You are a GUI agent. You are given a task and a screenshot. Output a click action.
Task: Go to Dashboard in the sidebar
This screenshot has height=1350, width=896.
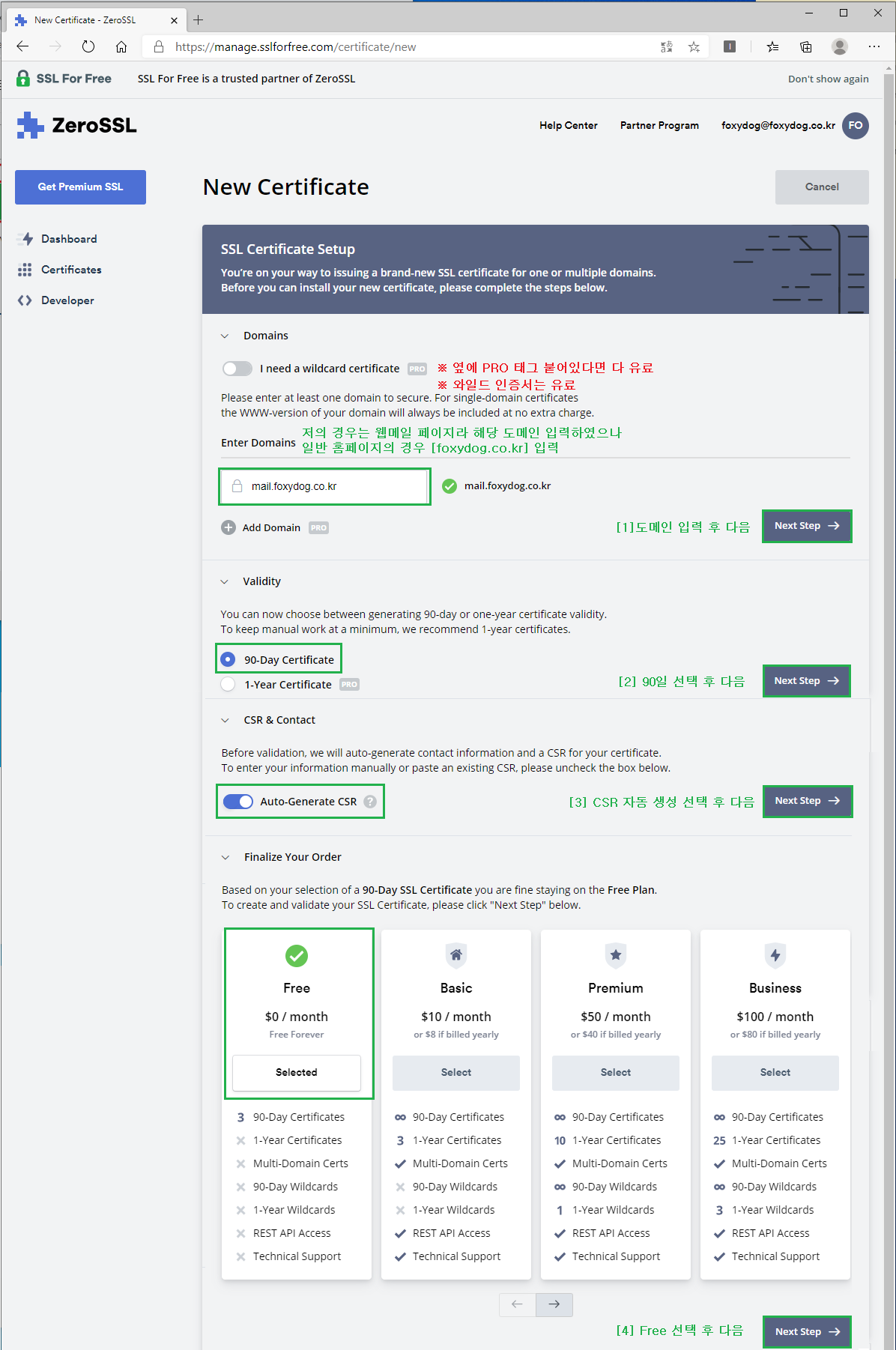coord(69,239)
